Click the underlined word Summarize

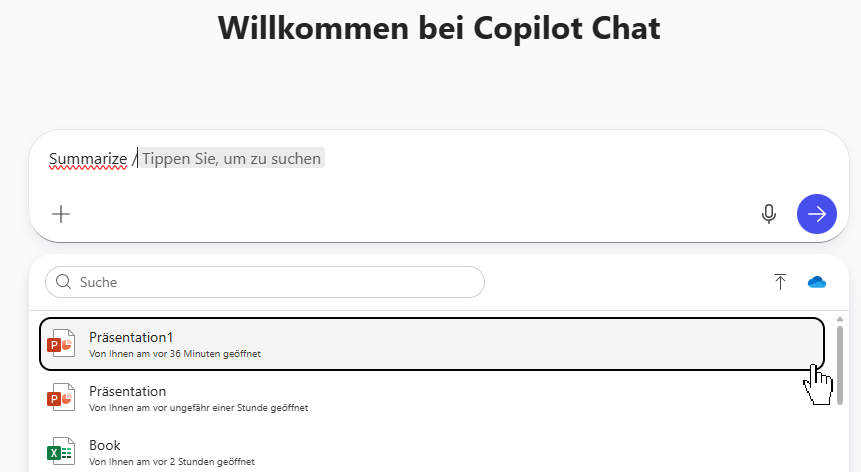[88, 159]
